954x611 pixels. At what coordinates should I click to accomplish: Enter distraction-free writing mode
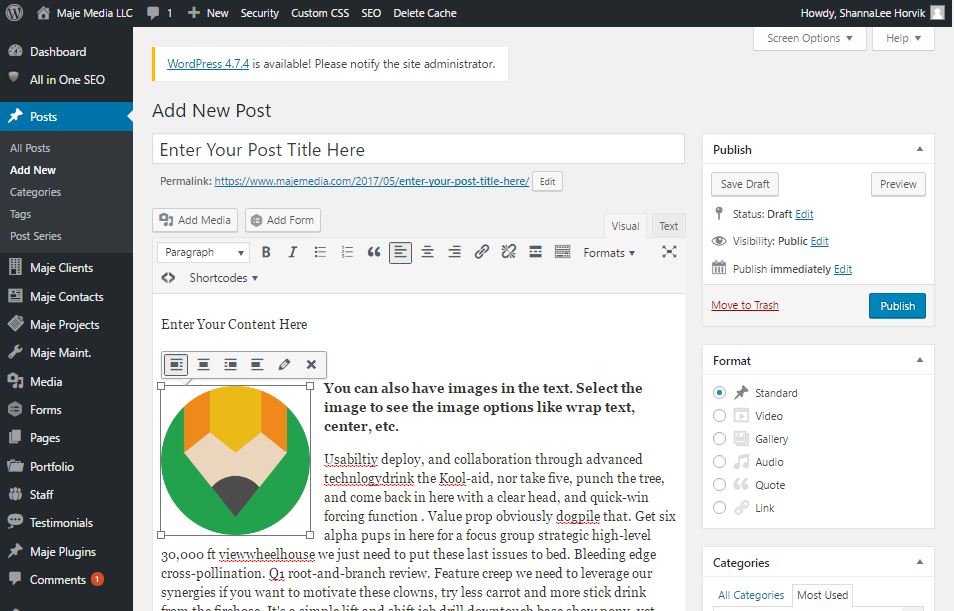pos(669,252)
